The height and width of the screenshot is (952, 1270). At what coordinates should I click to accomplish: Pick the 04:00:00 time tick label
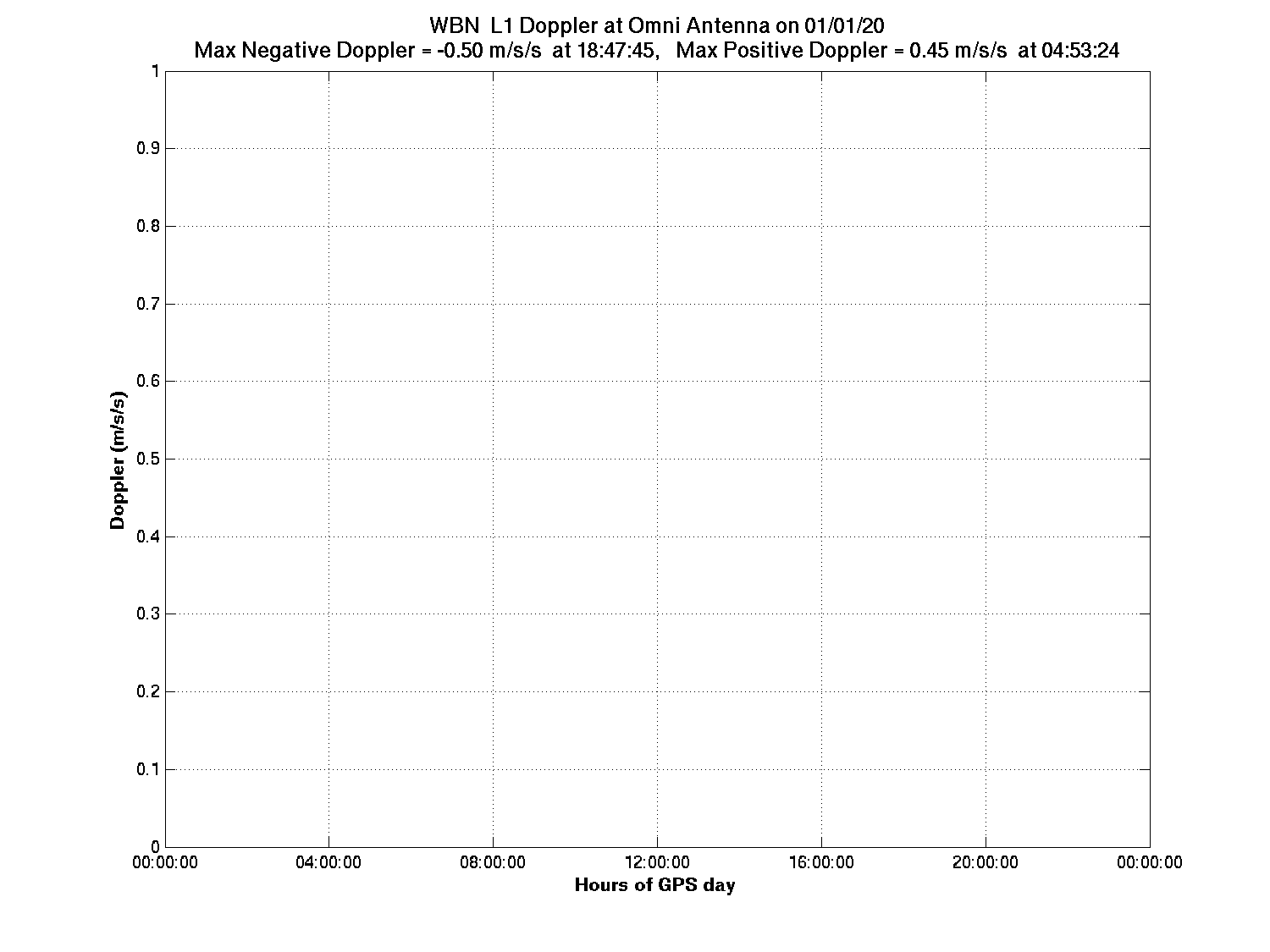pyautogui.click(x=329, y=862)
